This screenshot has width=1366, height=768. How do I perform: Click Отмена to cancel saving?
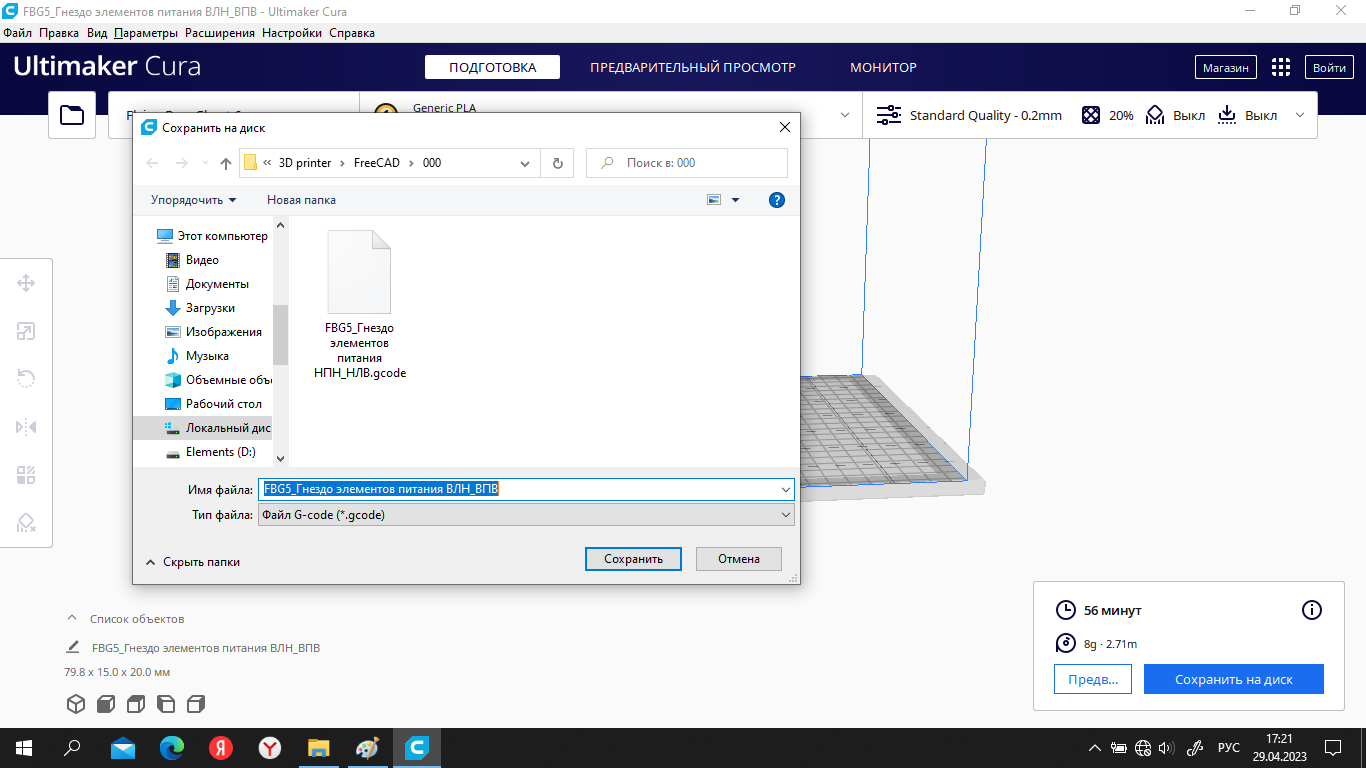pyautogui.click(x=739, y=559)
